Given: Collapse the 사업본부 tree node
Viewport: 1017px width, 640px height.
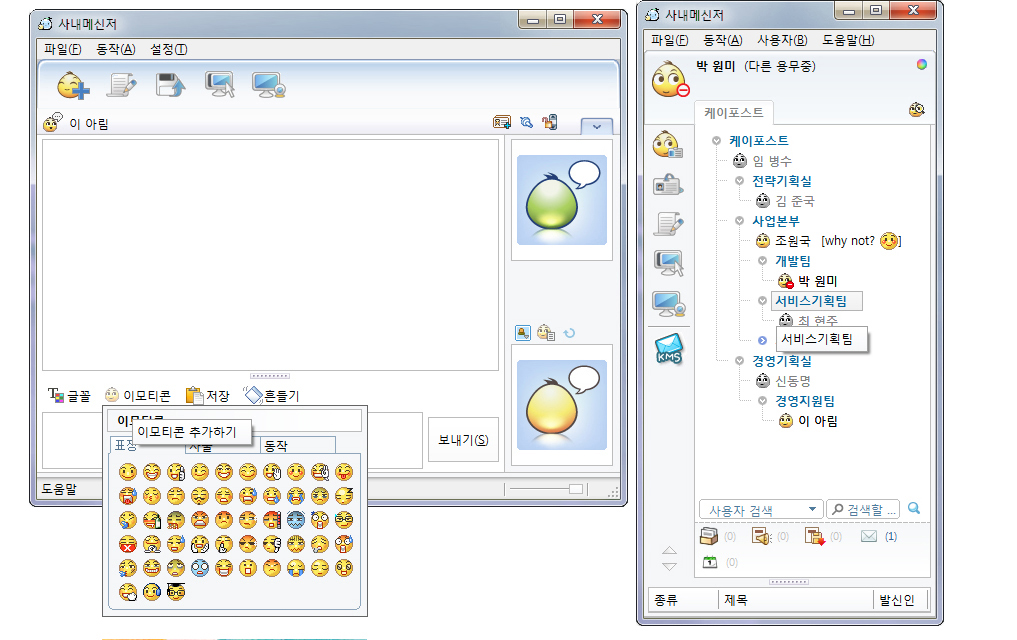Looking at the screenshot, I should [x=741, y=221].
